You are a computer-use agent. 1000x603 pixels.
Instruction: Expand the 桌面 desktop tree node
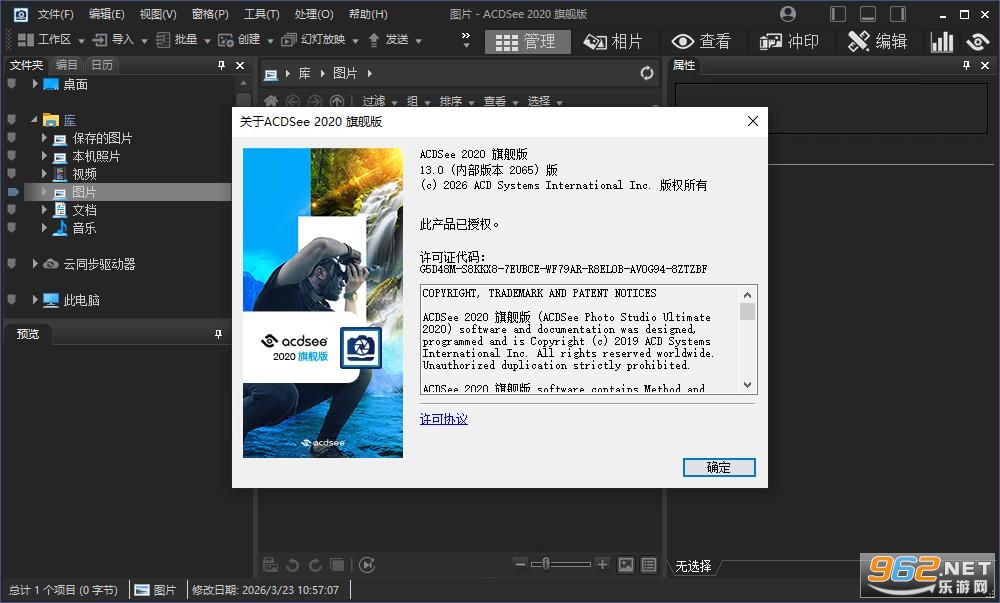(35, 84)
